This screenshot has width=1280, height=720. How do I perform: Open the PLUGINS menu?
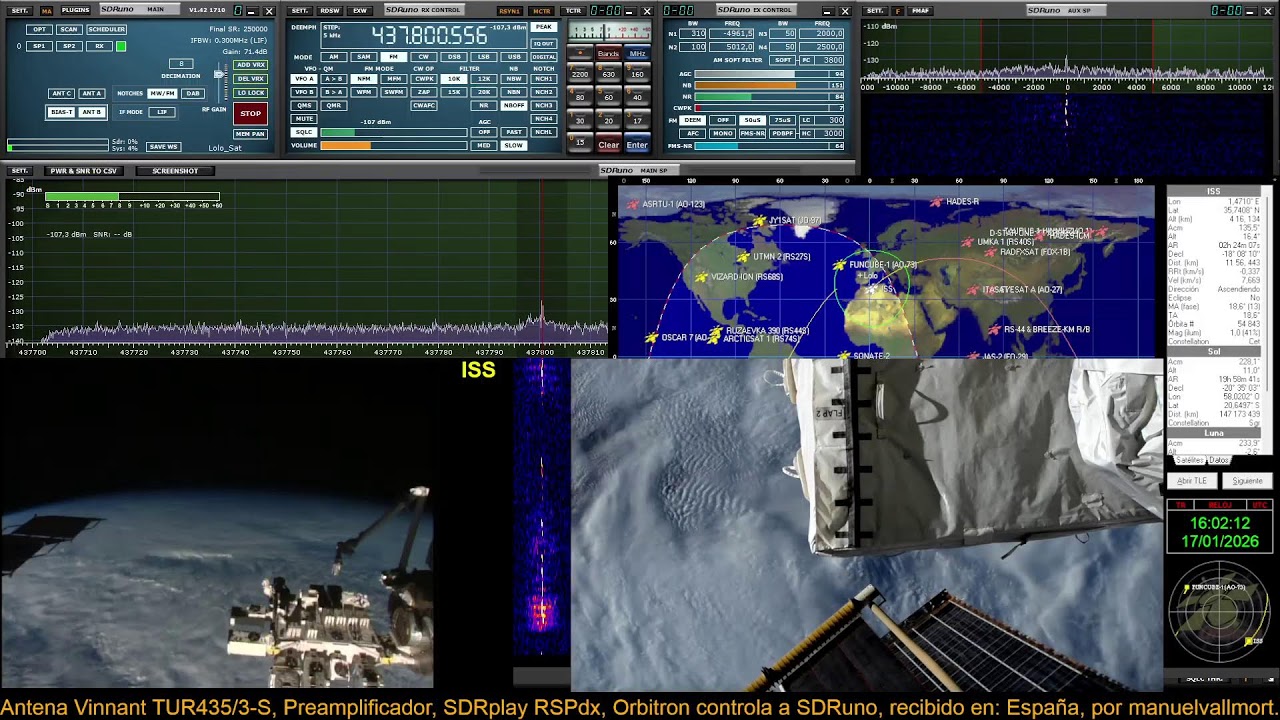(x=75, y=10)
